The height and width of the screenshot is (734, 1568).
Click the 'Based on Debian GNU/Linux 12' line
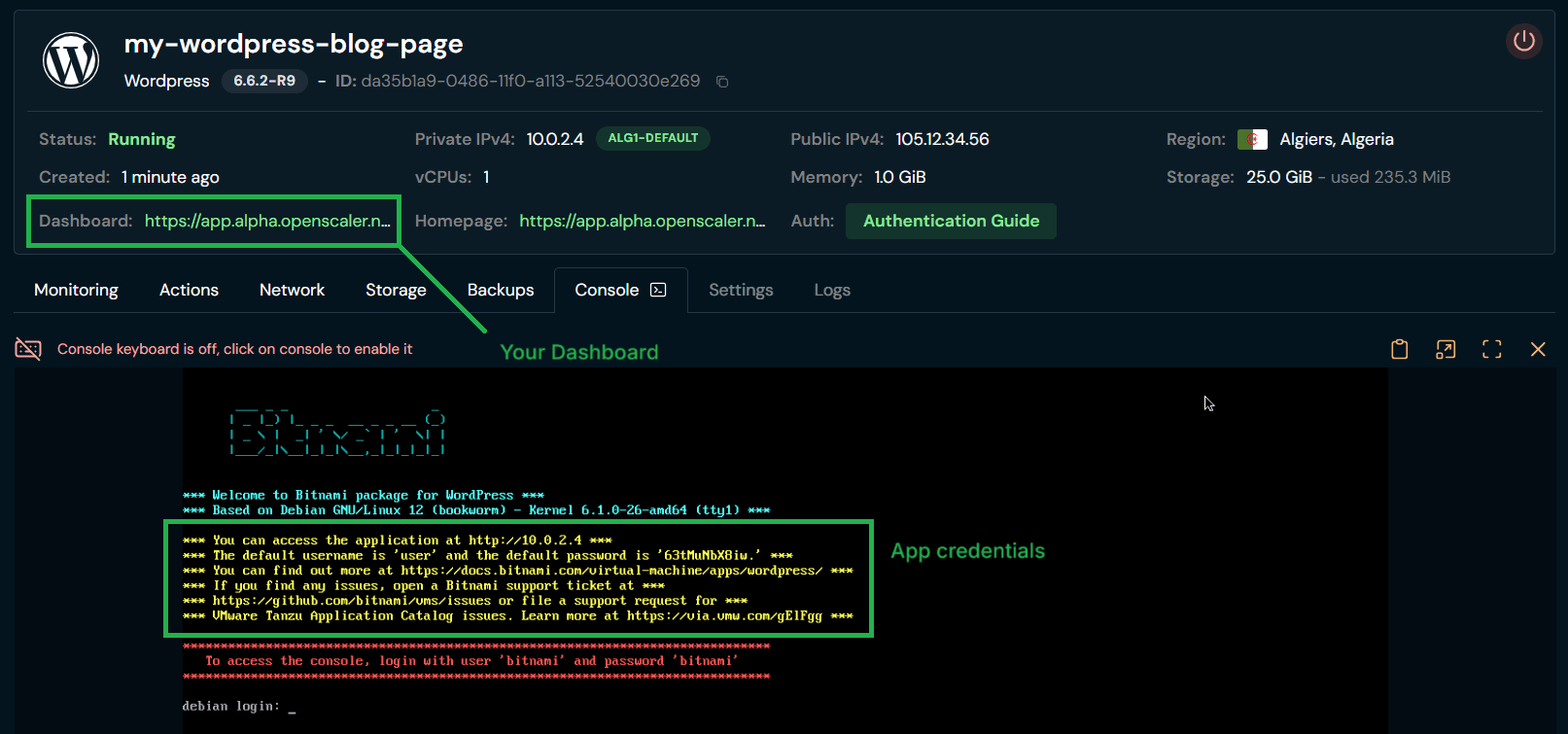click(x=476, y=510)
